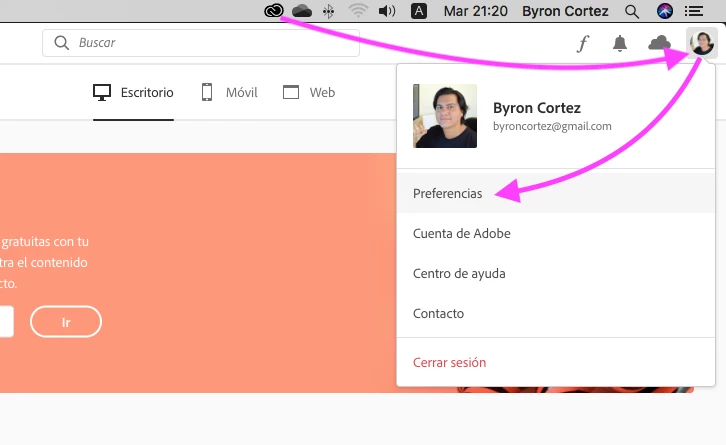The height and width of the screenshot is (445, 726).
Task: Open the cloud sync status icon
Action: 659,43
